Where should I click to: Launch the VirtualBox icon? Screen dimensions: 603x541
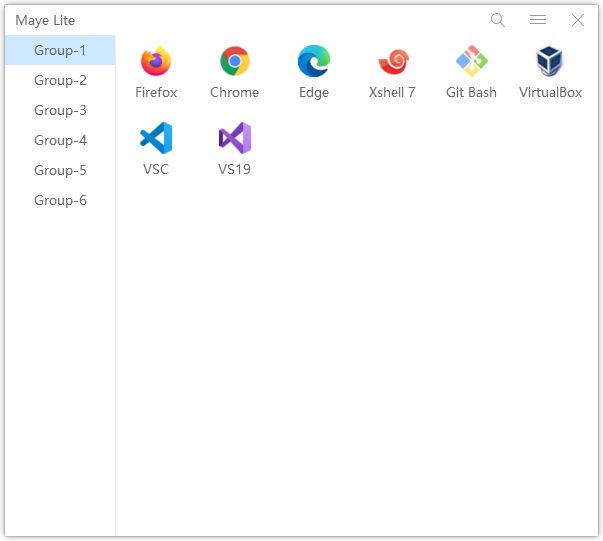click(x=550, y=62)
